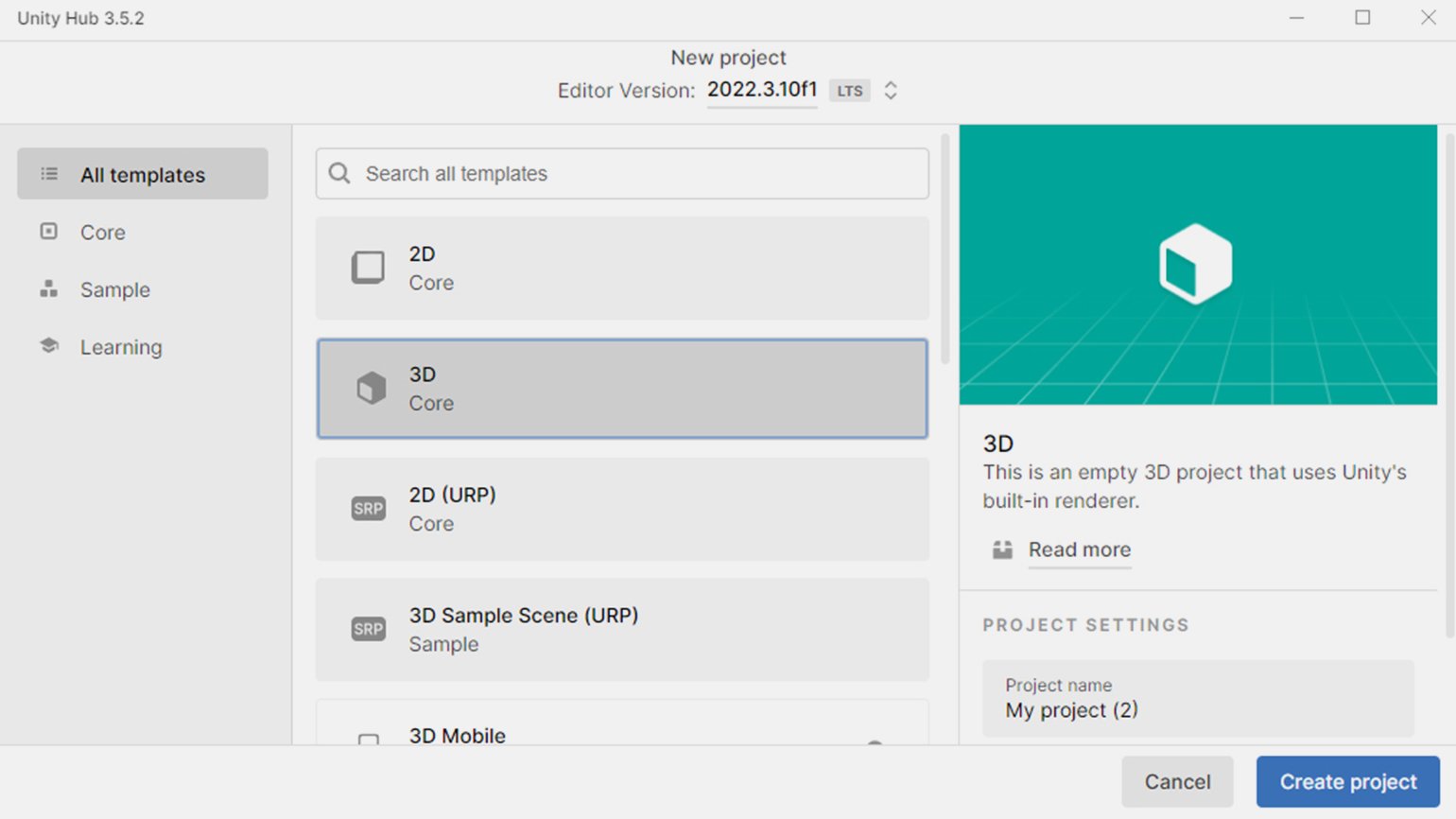
Task: Click the 2022.3.10f1 editor version dropdown
Action: point(761,90)
